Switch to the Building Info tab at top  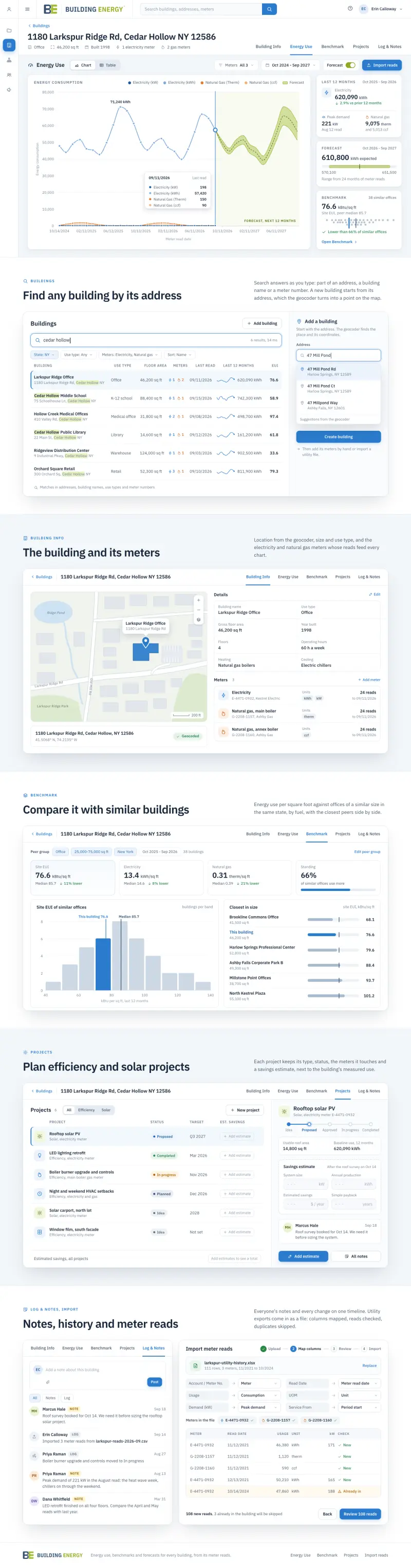tap(268, 46)
